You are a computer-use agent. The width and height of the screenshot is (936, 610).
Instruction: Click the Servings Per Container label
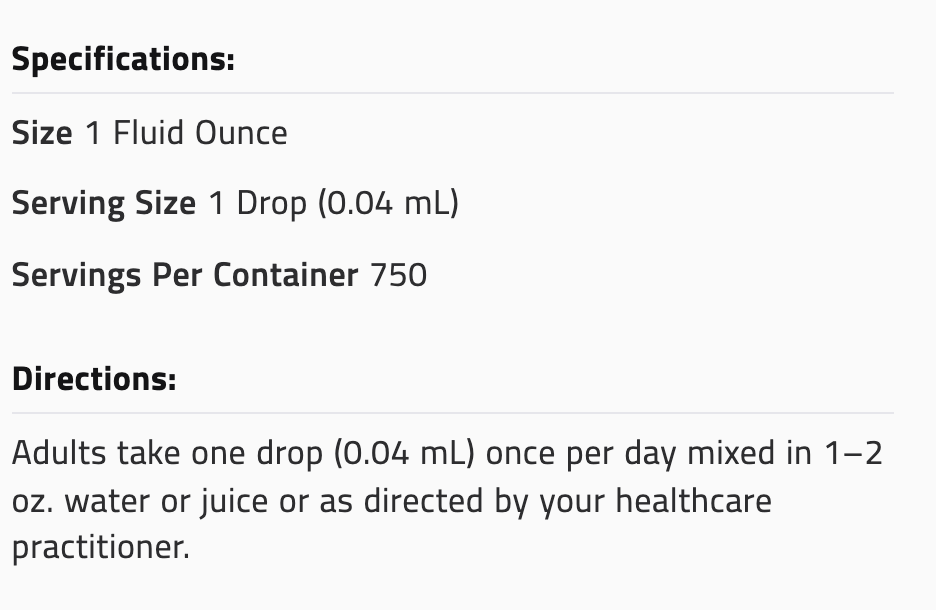pyautogui.click(x=185, y=274)
